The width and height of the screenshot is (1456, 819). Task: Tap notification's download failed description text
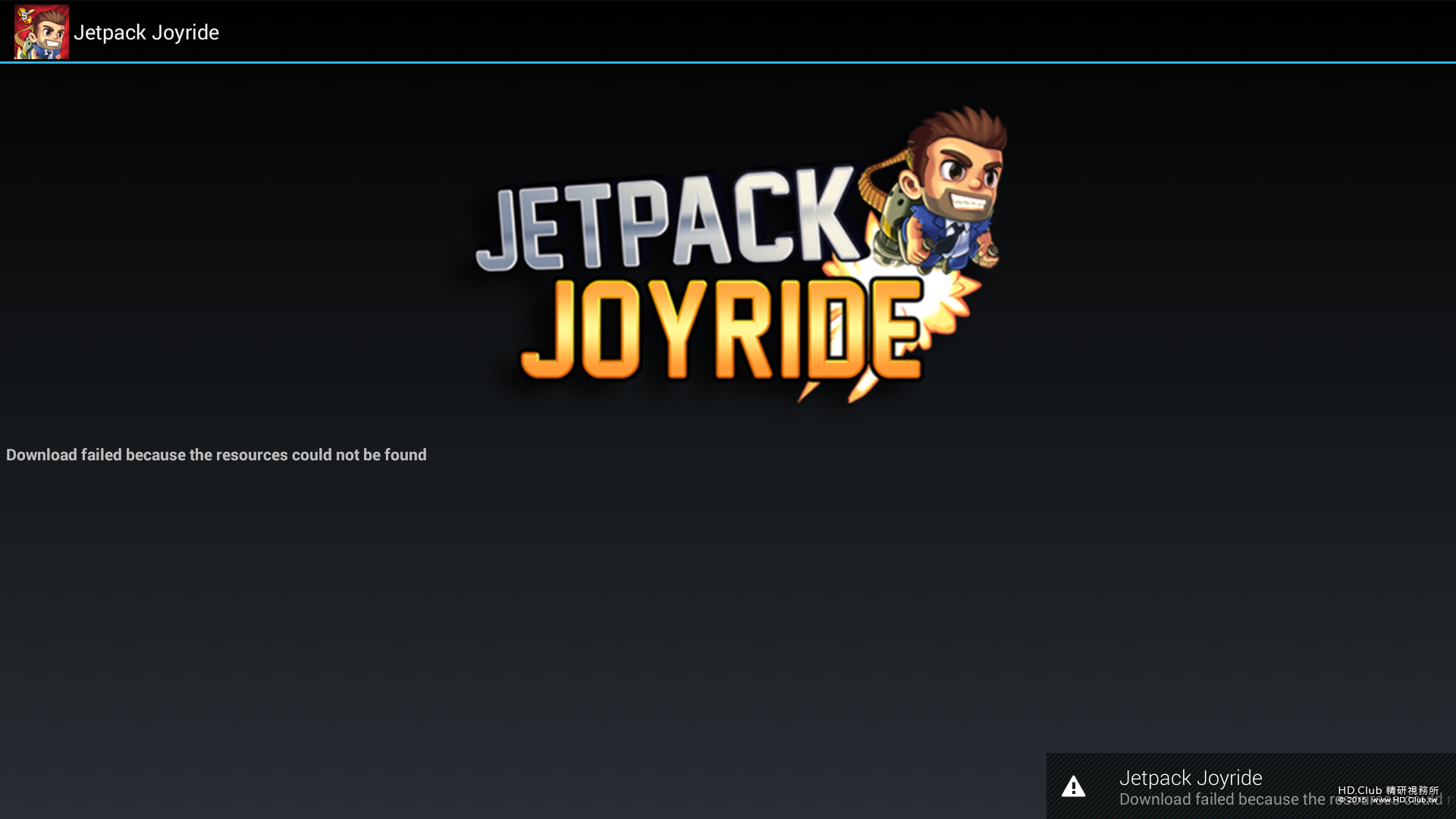point(1221,799)
